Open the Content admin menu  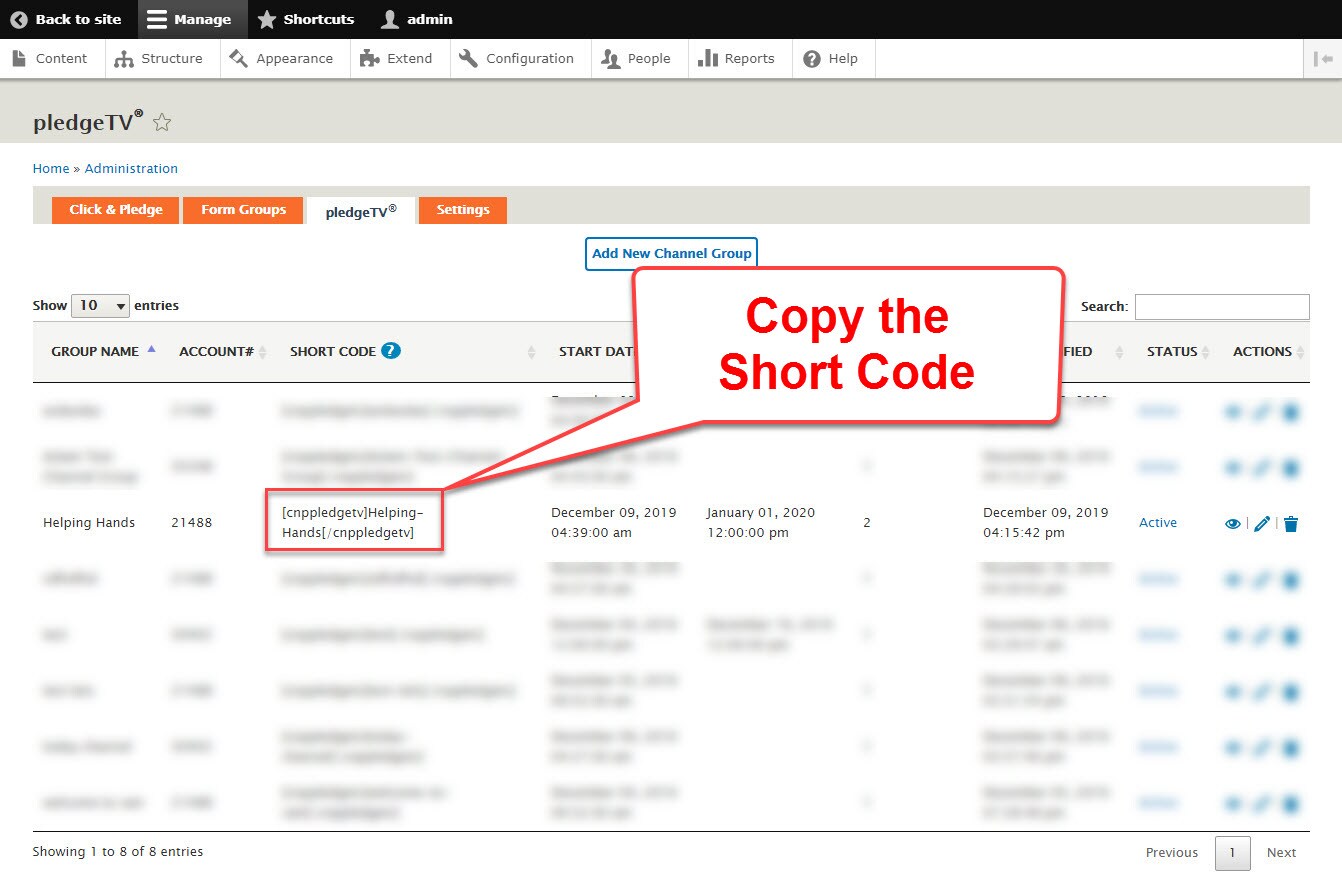[51, 58]
